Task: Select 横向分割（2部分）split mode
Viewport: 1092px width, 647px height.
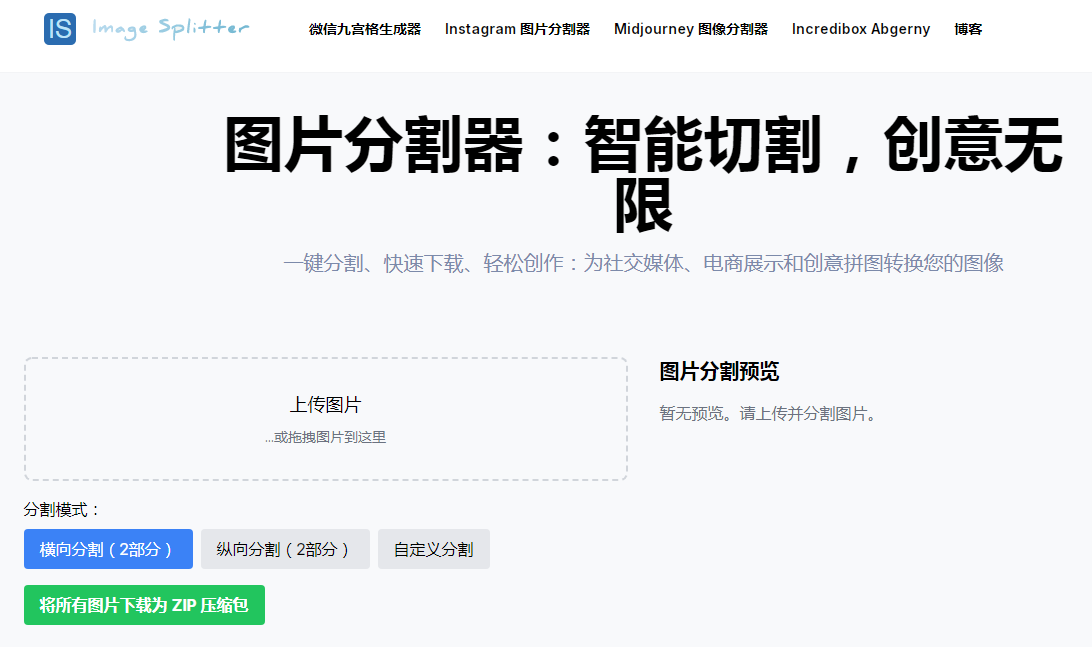Action: (x=108, y=549)
